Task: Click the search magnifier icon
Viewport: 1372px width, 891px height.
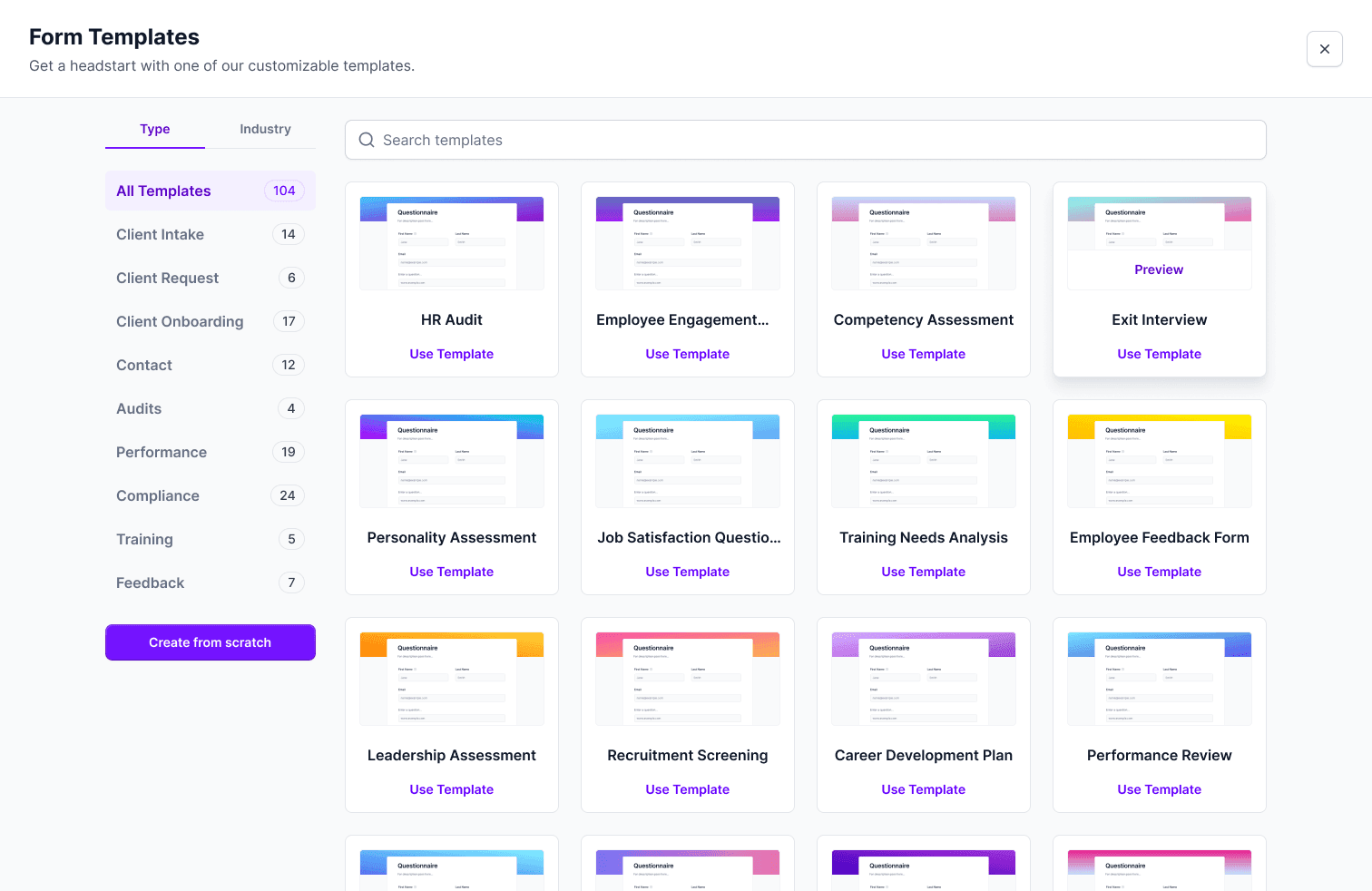Action: tap(367, 140)
